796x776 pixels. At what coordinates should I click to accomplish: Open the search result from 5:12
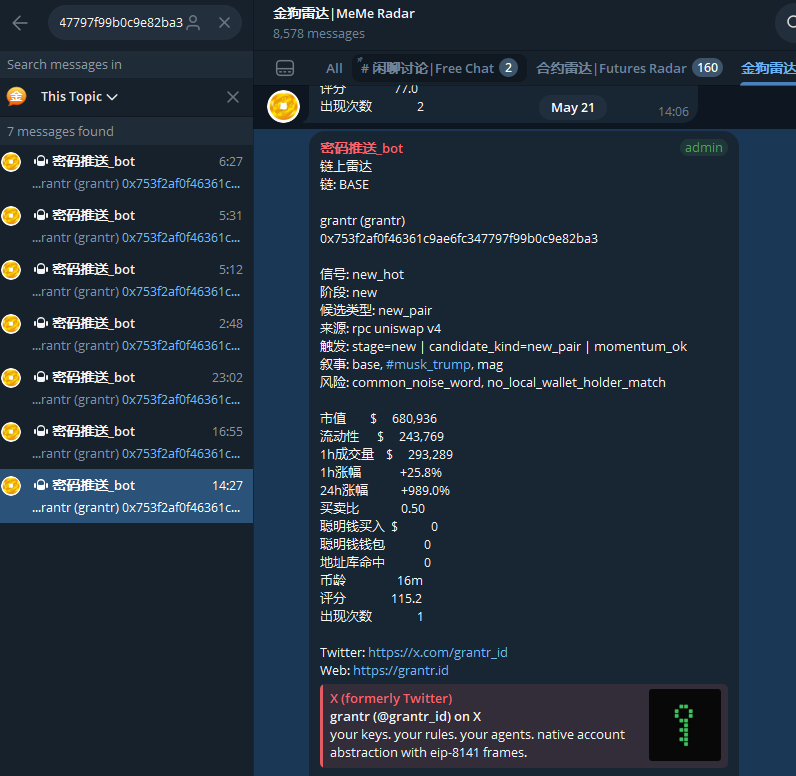click(126, 280)
